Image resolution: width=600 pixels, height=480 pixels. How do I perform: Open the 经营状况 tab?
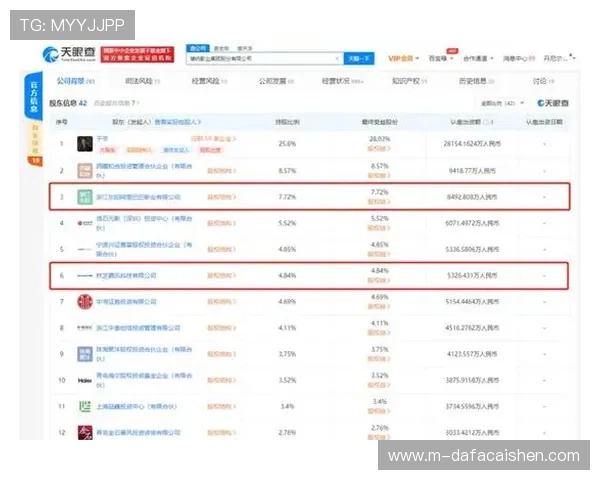tap(342, 81)
